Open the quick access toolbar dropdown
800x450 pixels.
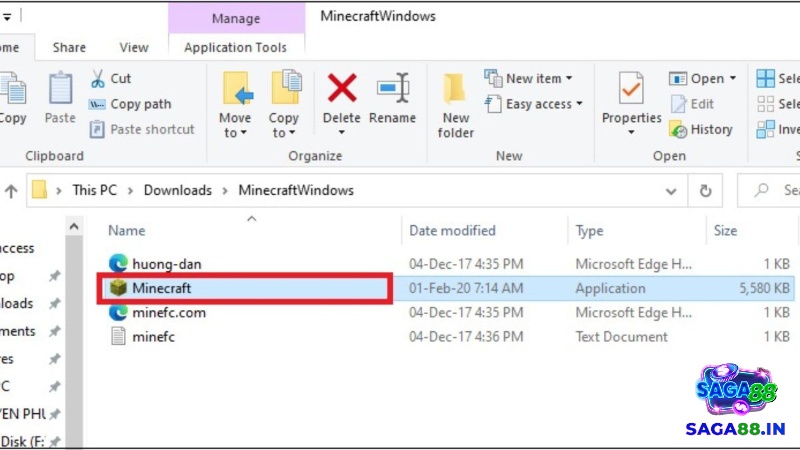coord(7,17)
